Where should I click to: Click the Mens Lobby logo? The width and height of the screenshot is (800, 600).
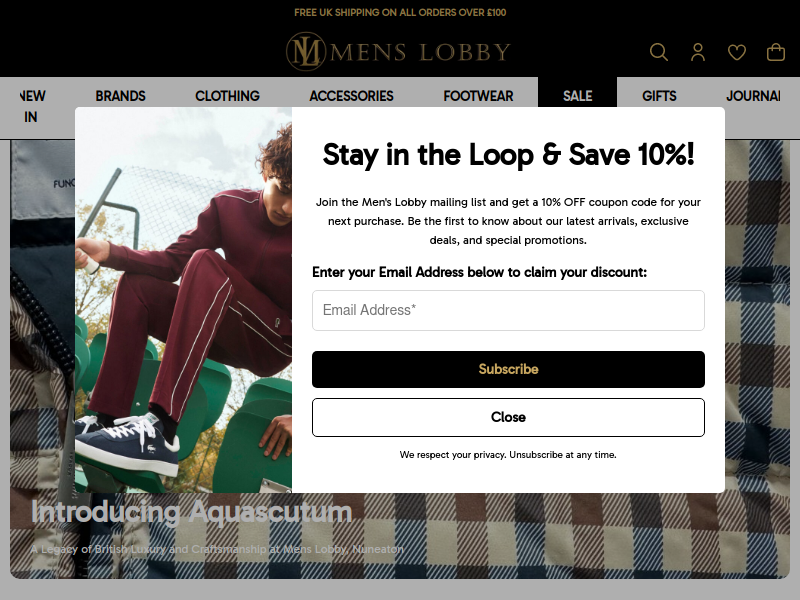point(398,52)
